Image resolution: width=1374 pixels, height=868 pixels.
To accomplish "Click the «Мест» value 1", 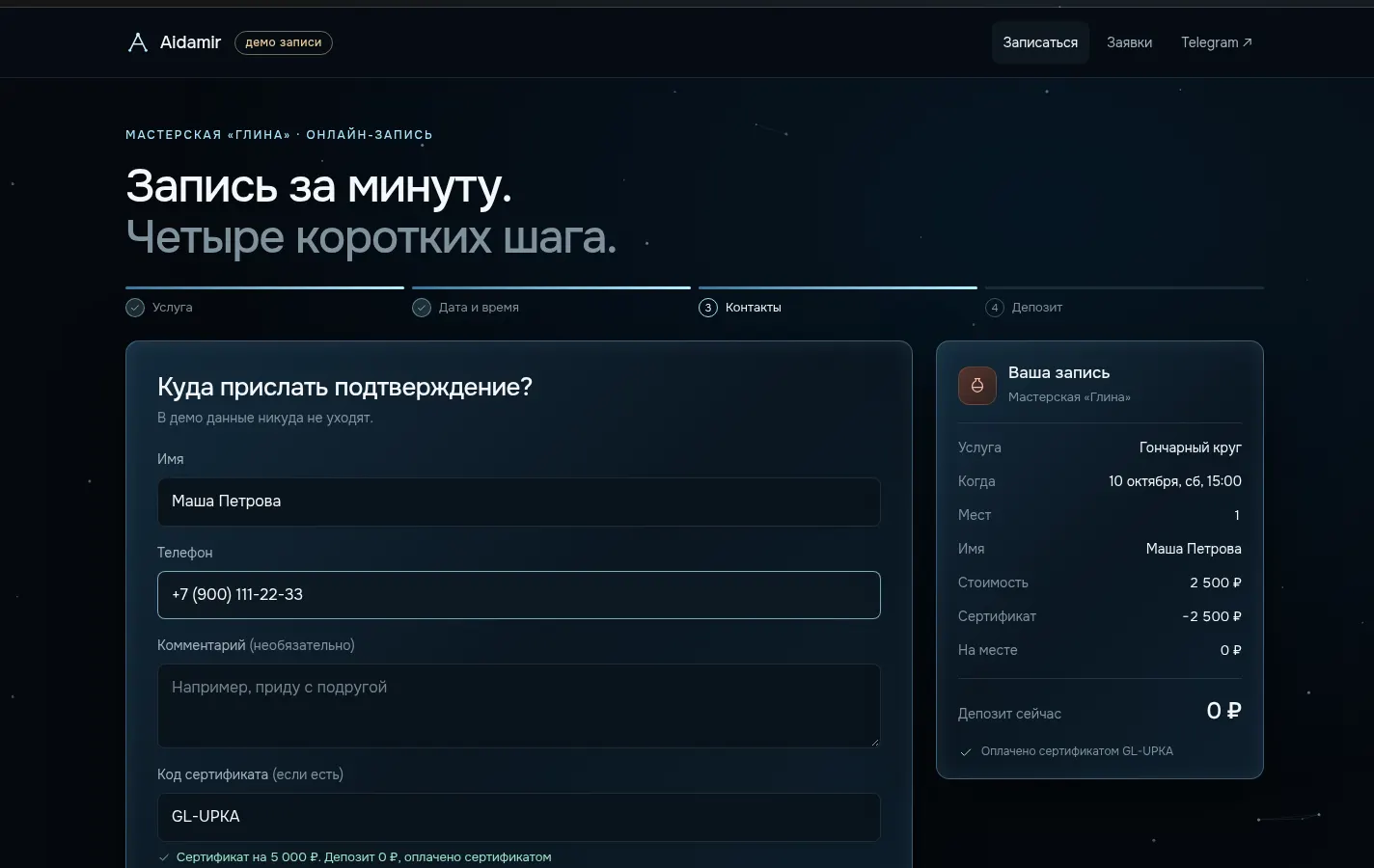I will pyautogui.click(x=1237, y=515).
